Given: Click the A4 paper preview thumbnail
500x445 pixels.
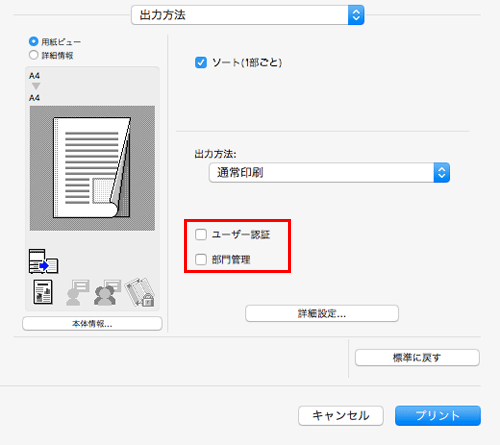Looking at the screenshot, I should [92, 168].
